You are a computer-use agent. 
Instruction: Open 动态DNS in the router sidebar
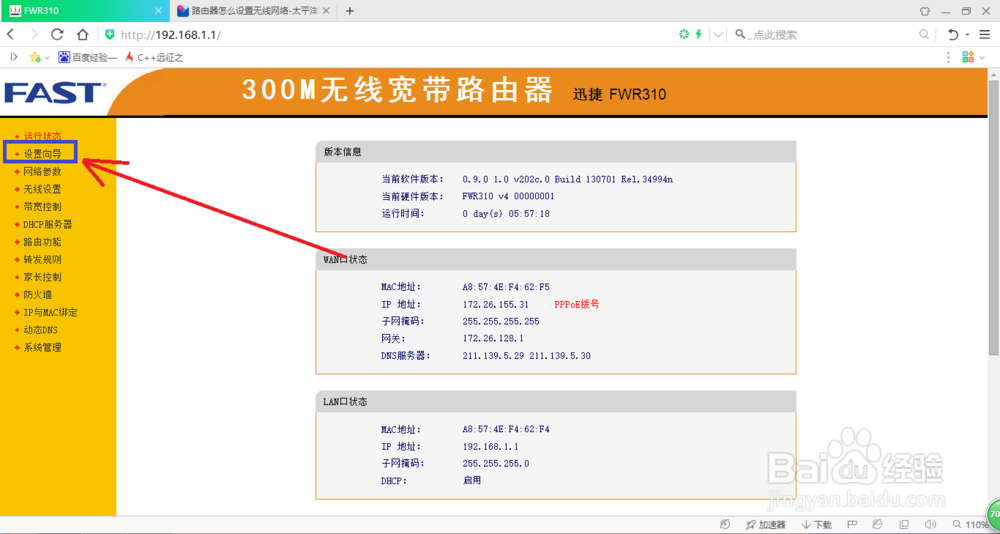click(x=40, y=330)
